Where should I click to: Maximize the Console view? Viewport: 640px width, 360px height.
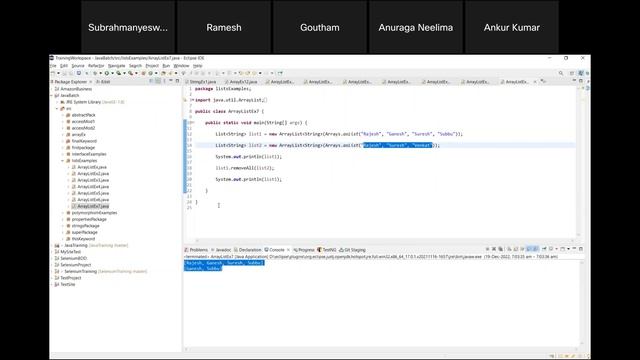(x=581, y=249)
